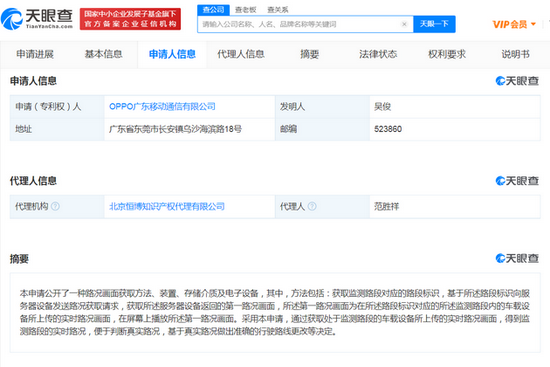Screen dimensions: 550x367
Task: Click the 天眼一下 search button
Action: pos(434,24)
